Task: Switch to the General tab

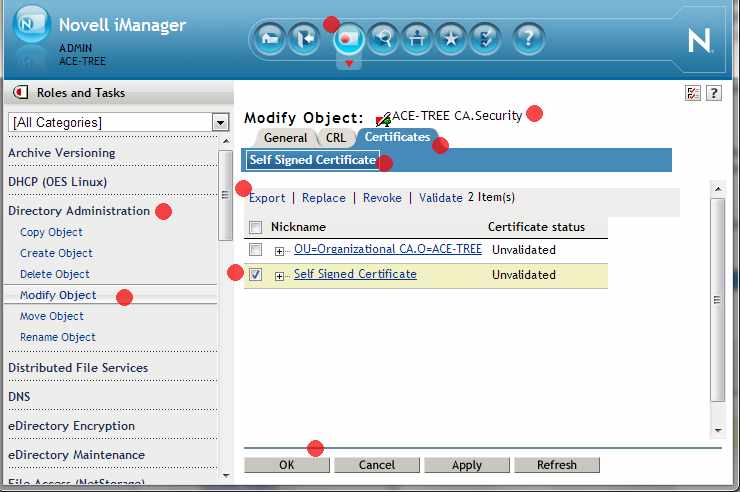Action: point(285,138)
